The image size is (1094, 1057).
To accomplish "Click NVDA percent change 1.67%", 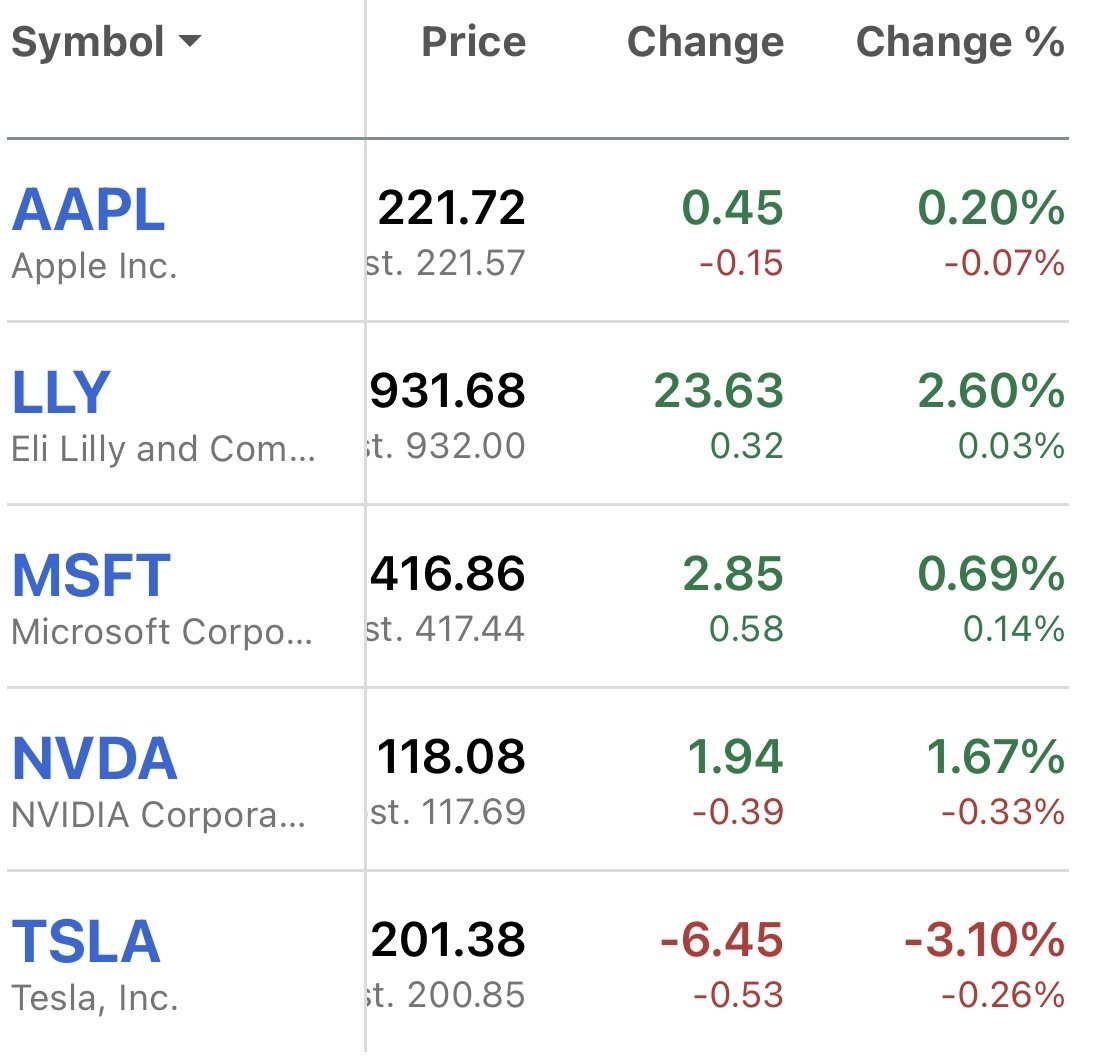I will (994, 757).
